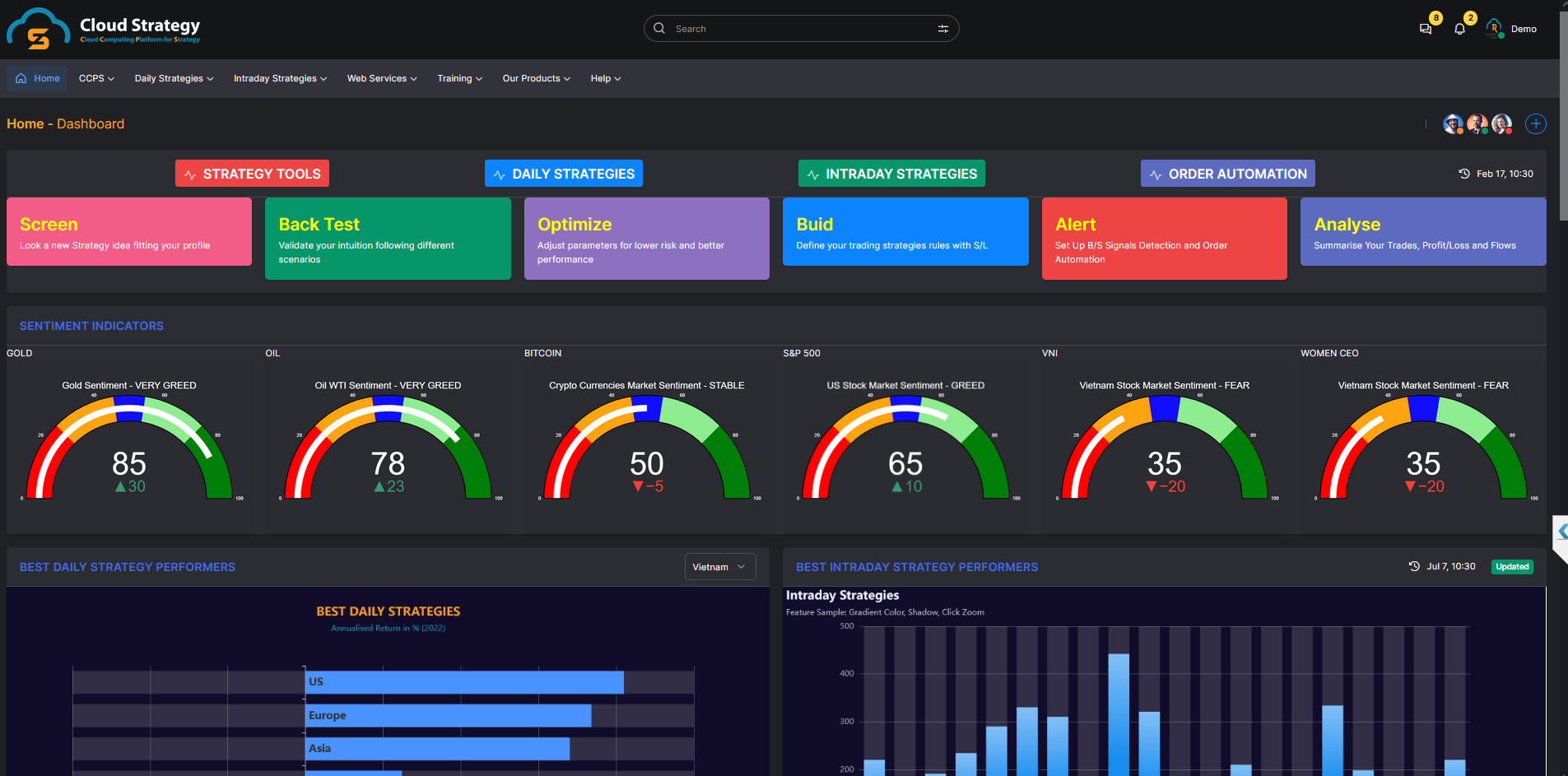Click the history clock icon near Jul 7

1414,566
